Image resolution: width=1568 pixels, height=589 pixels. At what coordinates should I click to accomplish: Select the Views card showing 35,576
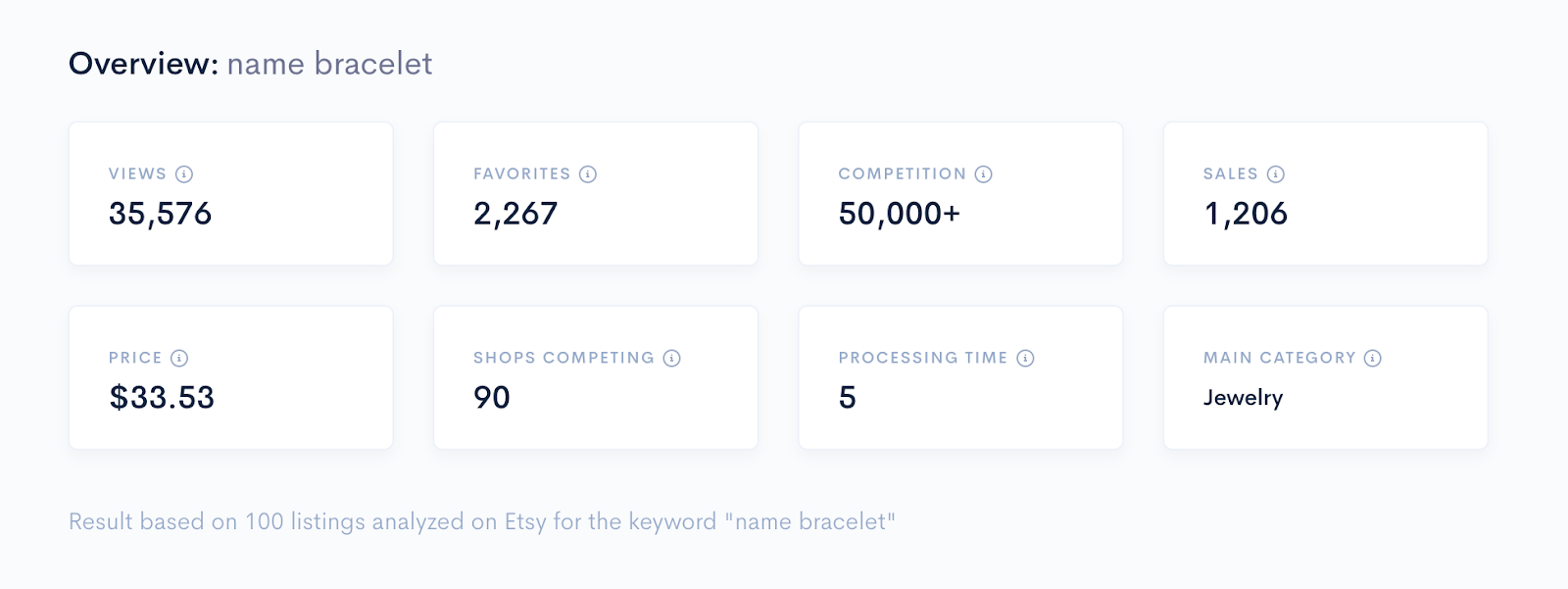coord(230,193)
